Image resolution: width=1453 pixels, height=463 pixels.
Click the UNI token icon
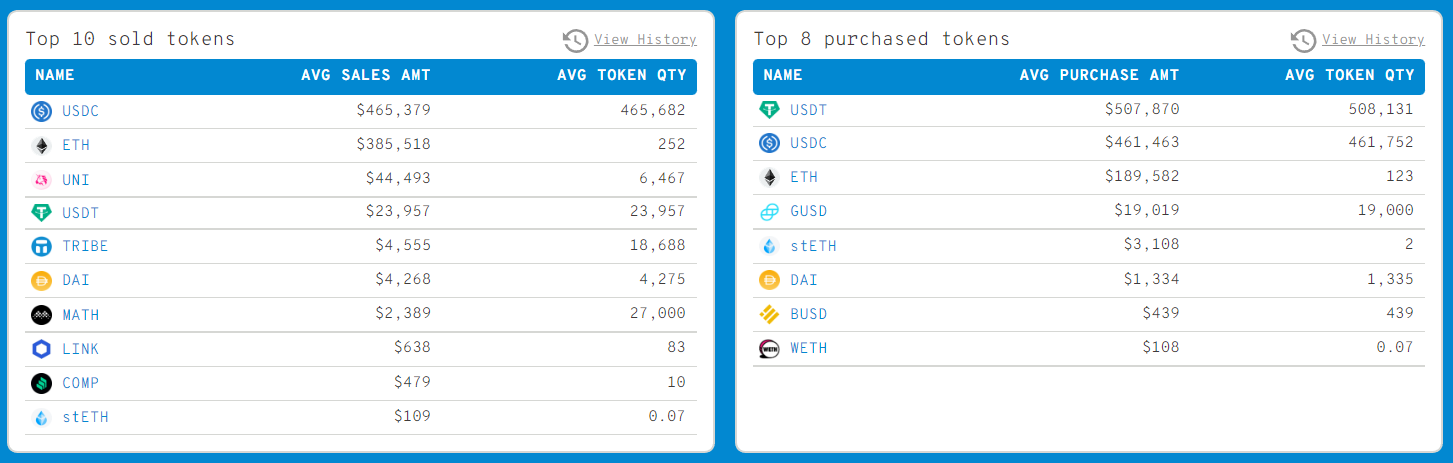pos(41,180)
